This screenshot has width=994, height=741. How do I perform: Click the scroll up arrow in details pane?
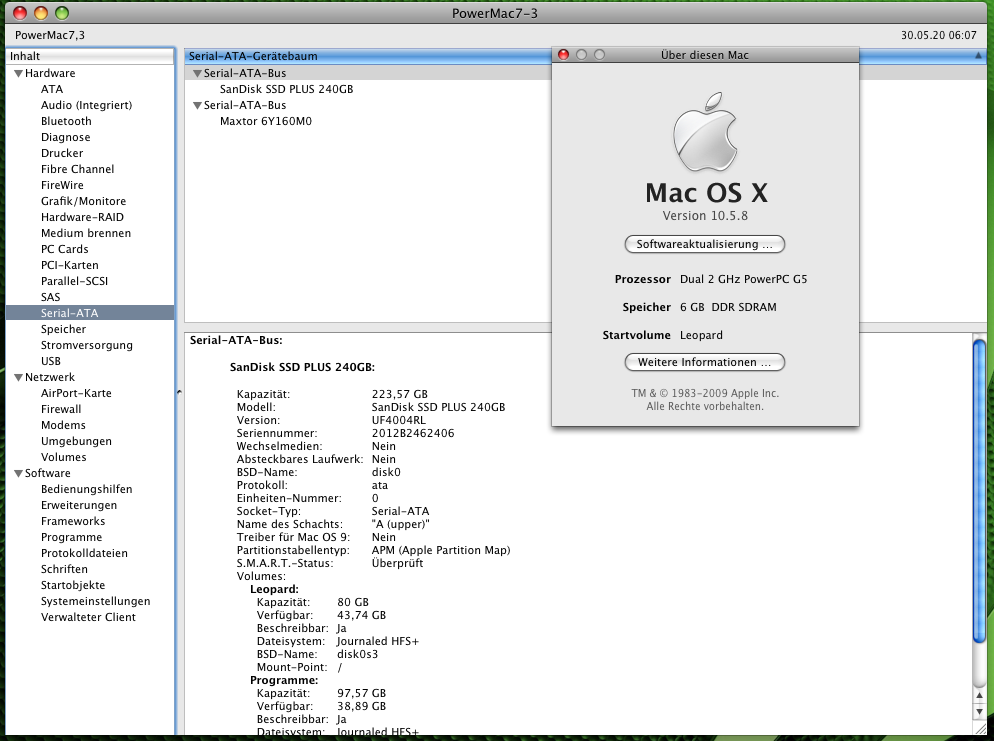pyautogui.click(x=979, y=696)
